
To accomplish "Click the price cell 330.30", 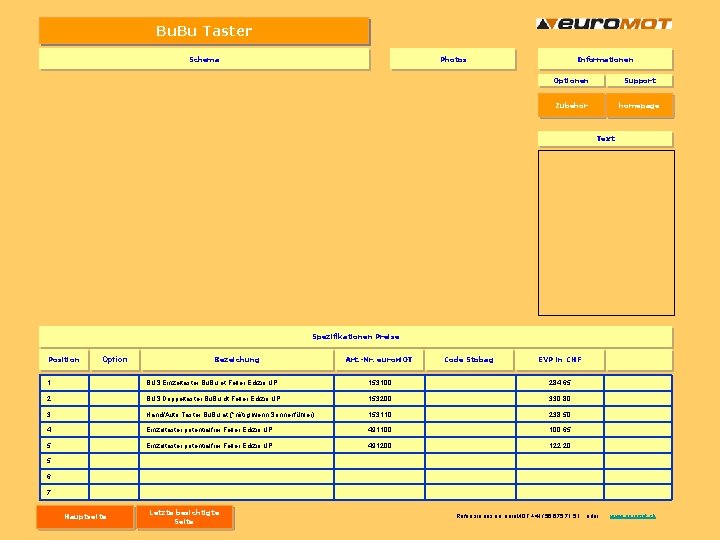I will 560,399.
